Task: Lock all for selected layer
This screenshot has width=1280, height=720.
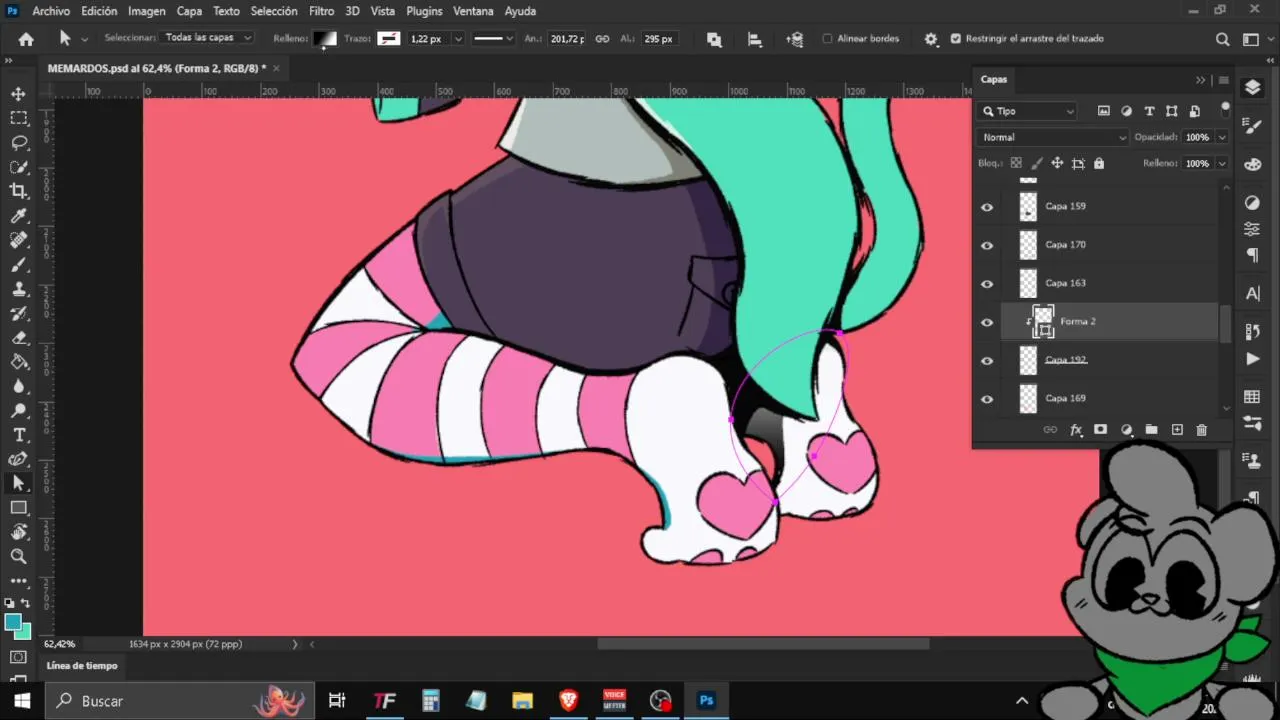Action: click(1099, 163)
